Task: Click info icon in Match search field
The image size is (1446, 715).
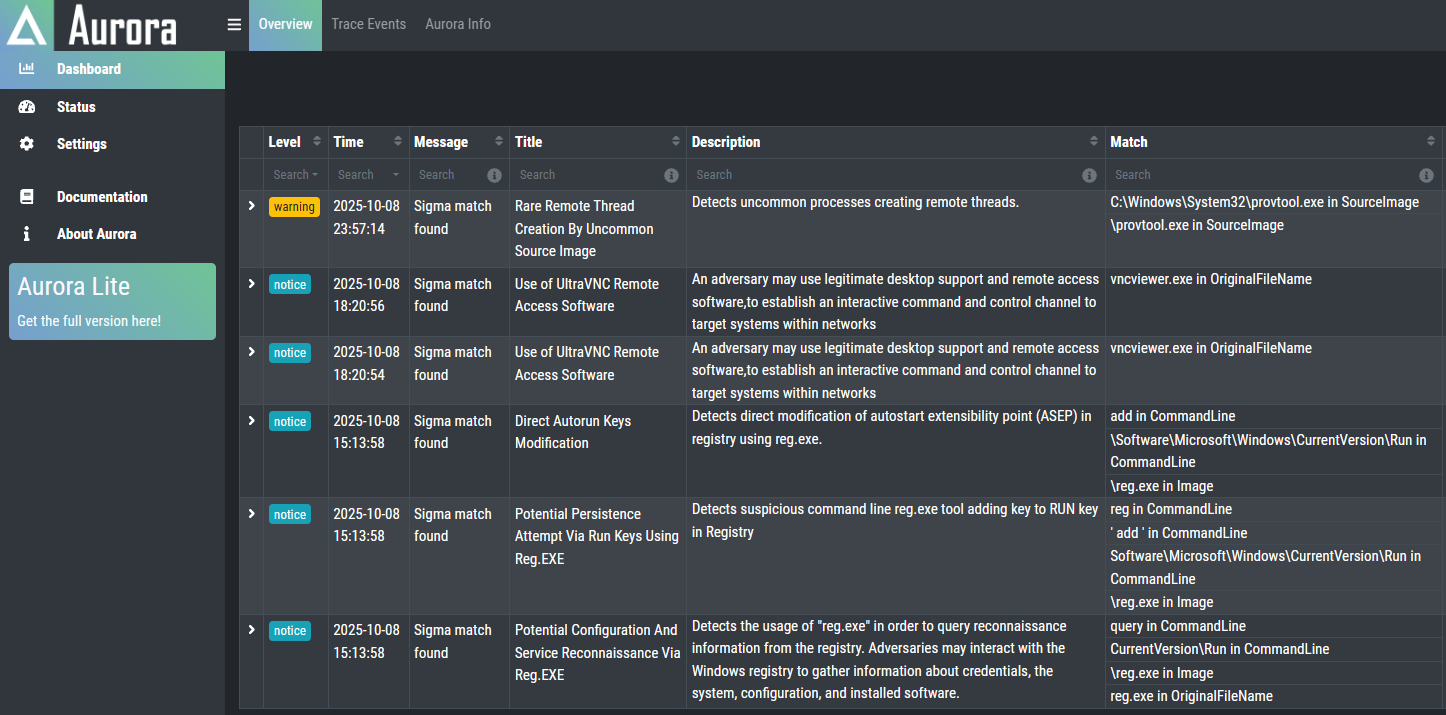Action: click(x=1426, y=175)
